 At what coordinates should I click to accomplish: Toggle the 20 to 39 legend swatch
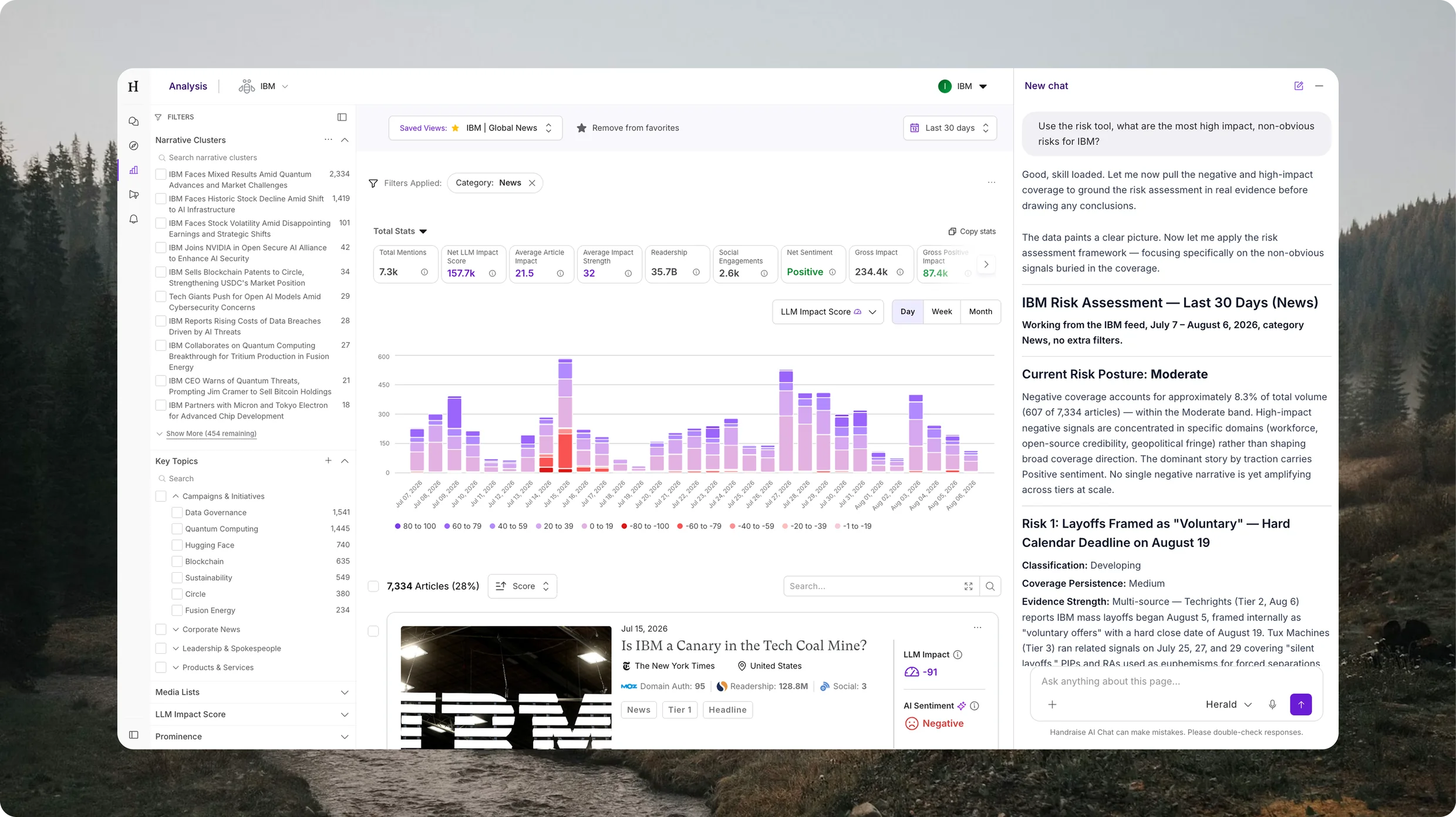[x=538, y=526]
